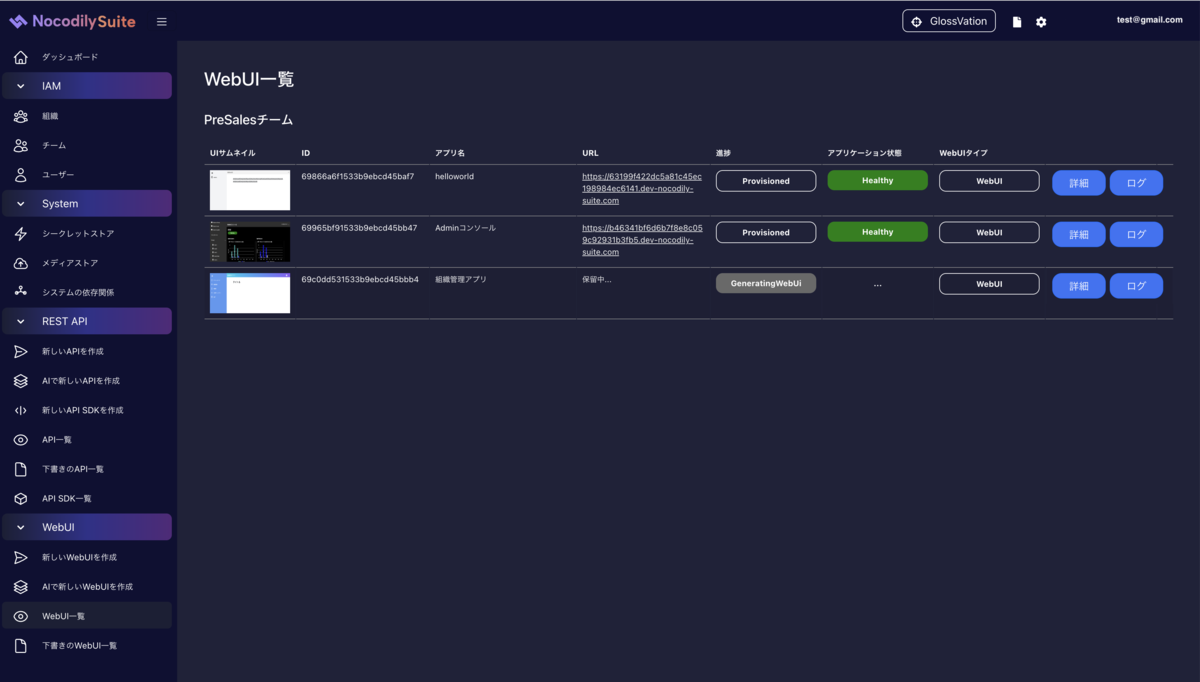Click the 組織 organization icon
Screen dimensions: 1200x682
pyautogui.click(x=21, y=116)
